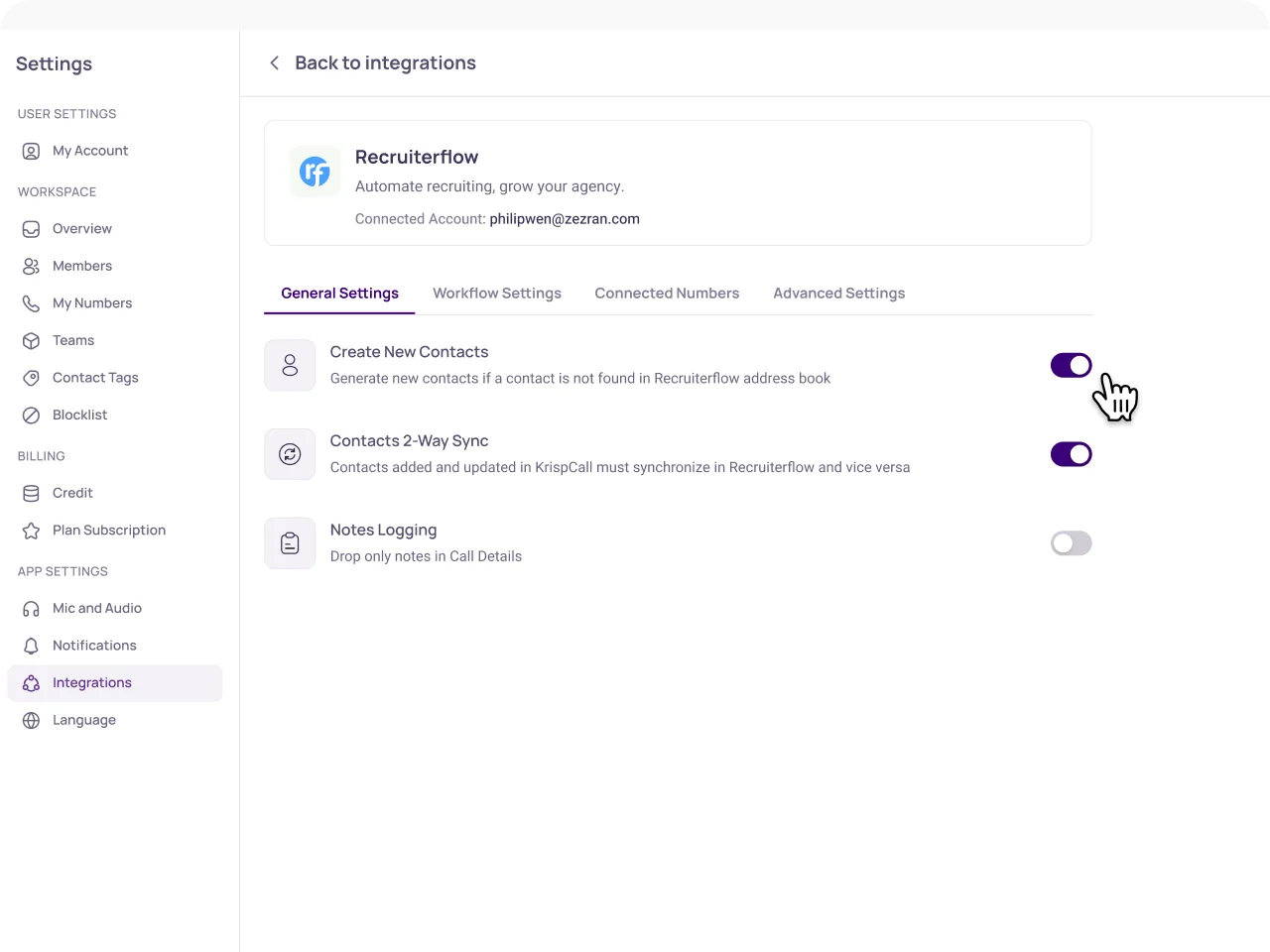Click "Automate recruiting, grow your agency." text

coord(489,186)
